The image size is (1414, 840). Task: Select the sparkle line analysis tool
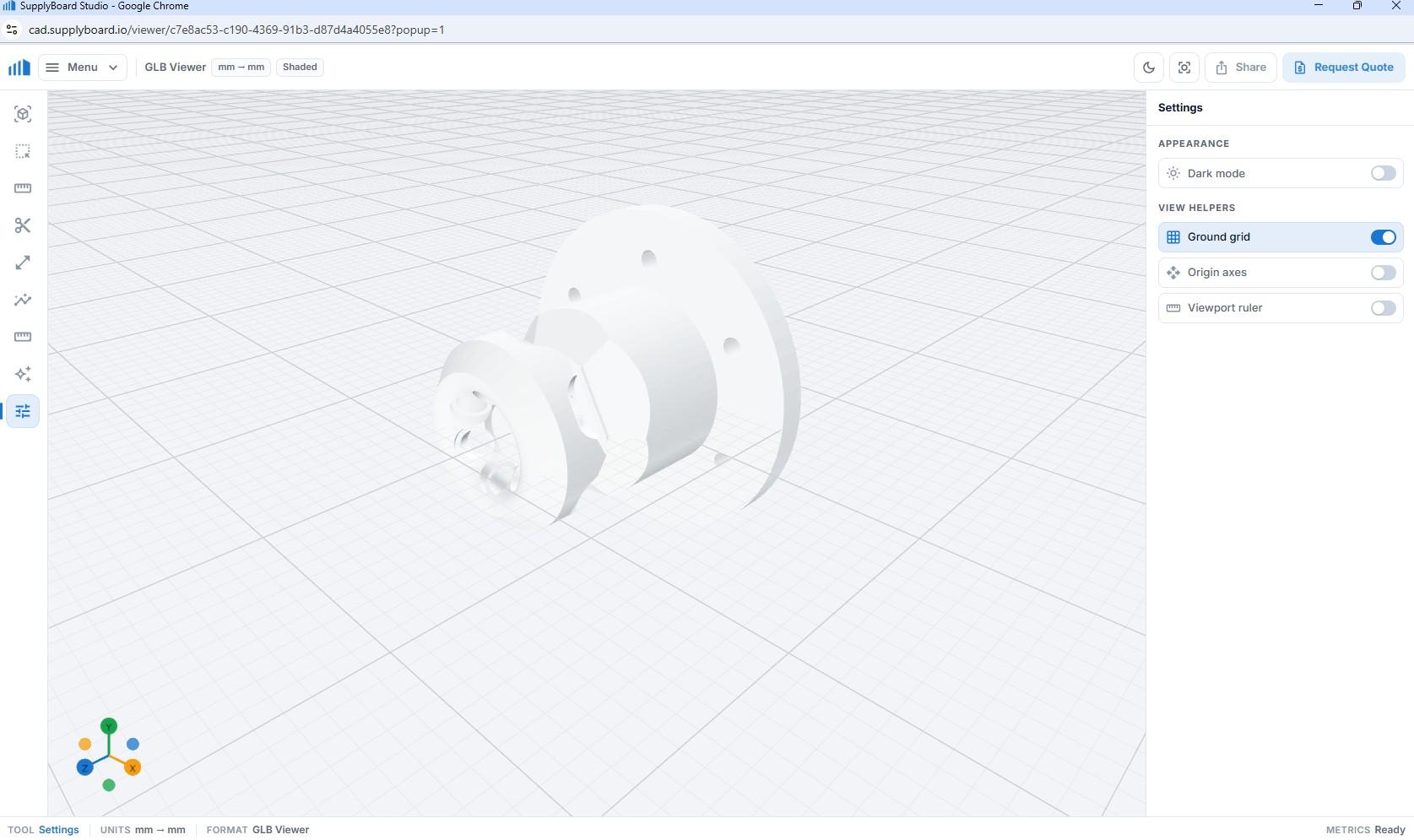coord(23,300)
